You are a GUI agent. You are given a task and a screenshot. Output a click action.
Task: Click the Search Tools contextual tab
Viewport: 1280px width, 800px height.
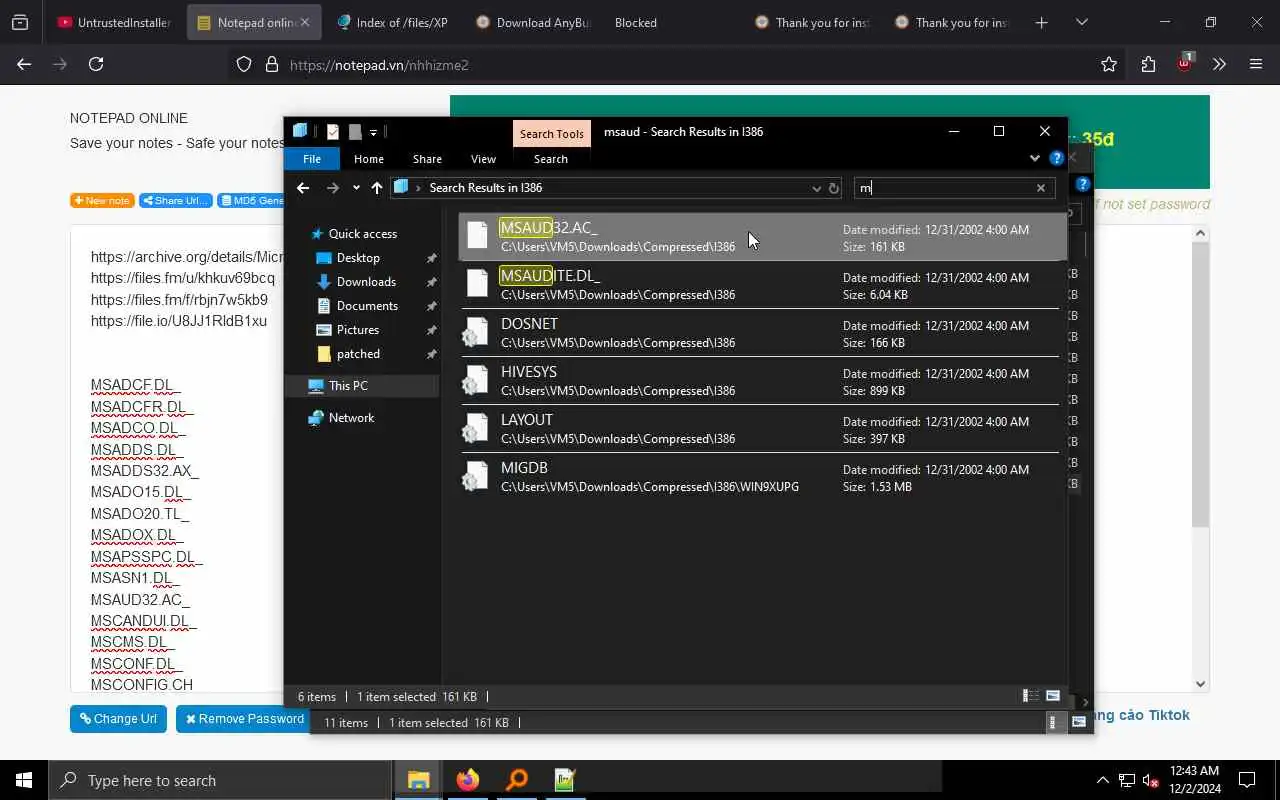[x=551, y=134]
